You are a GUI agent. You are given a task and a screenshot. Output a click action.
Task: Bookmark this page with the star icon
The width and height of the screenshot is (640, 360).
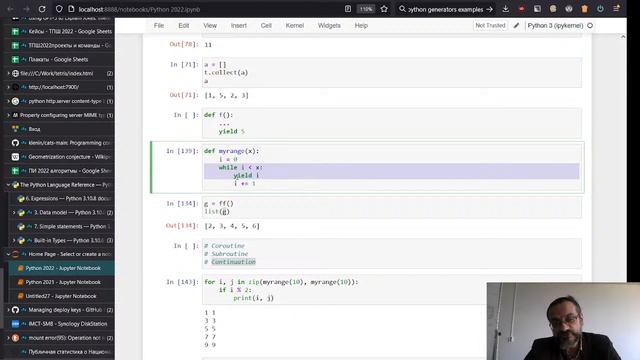[384, 9]
